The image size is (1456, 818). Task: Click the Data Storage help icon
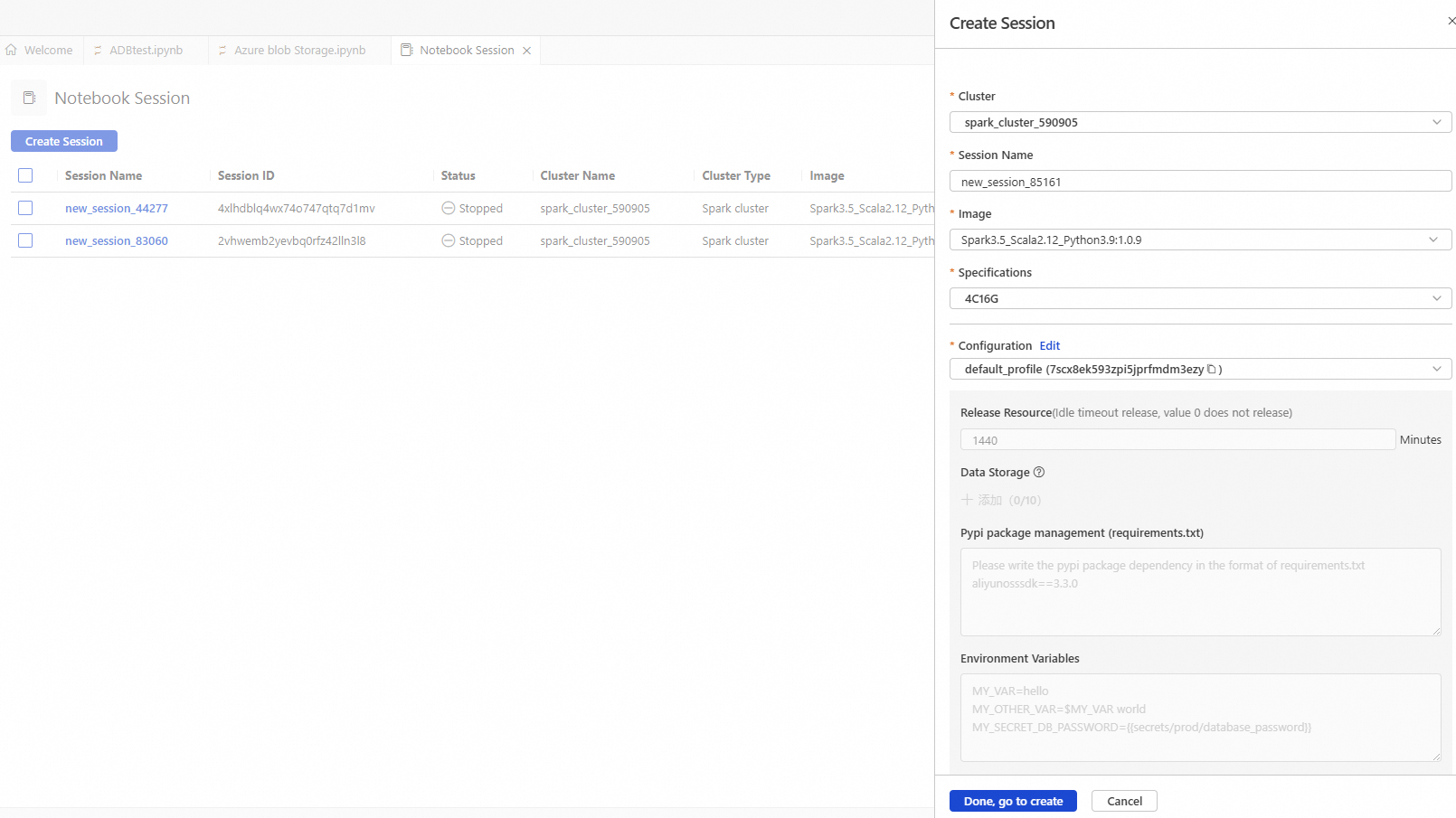point(1039,472)
